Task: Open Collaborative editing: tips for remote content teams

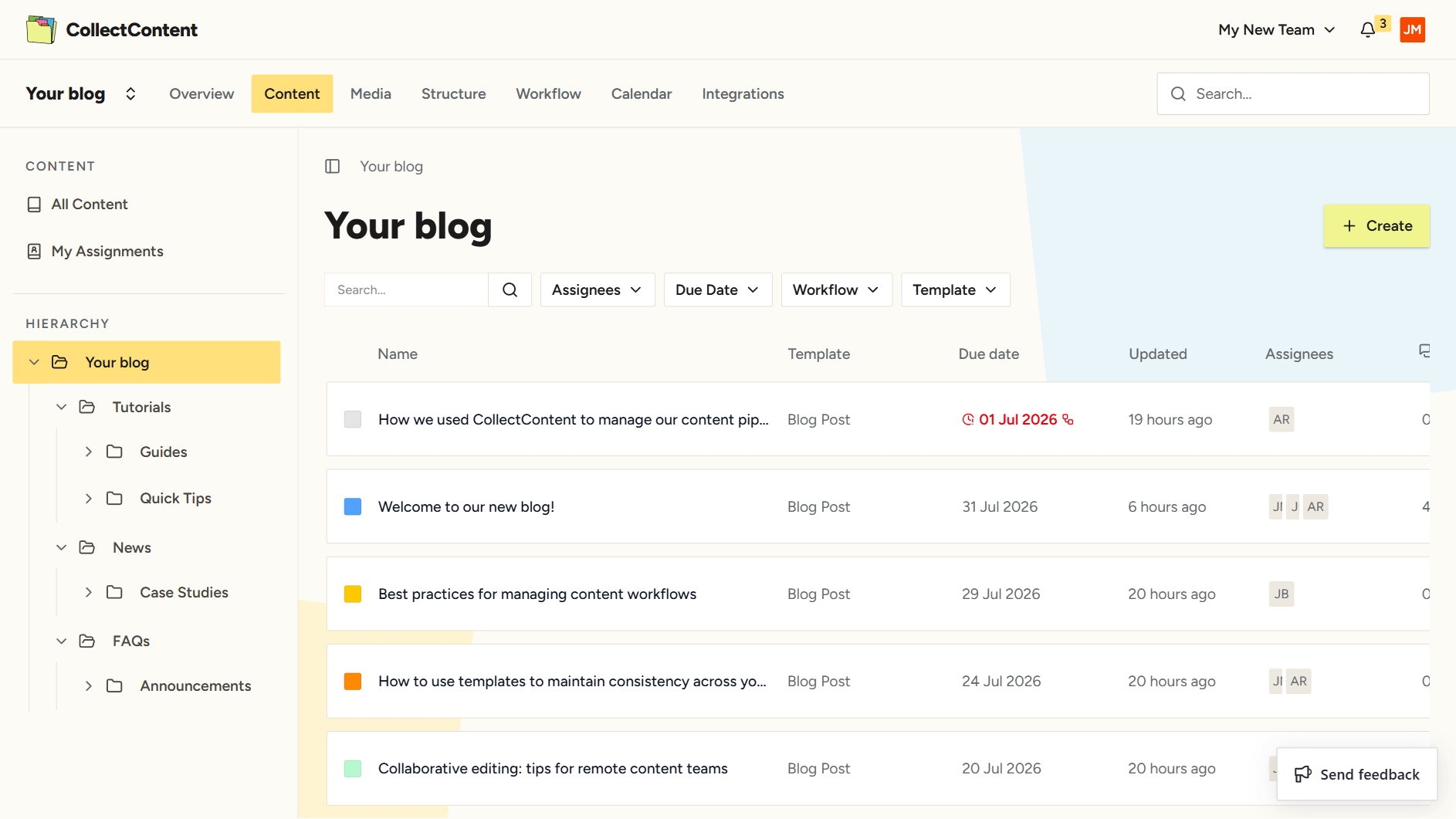Action: tap(553, 768)
